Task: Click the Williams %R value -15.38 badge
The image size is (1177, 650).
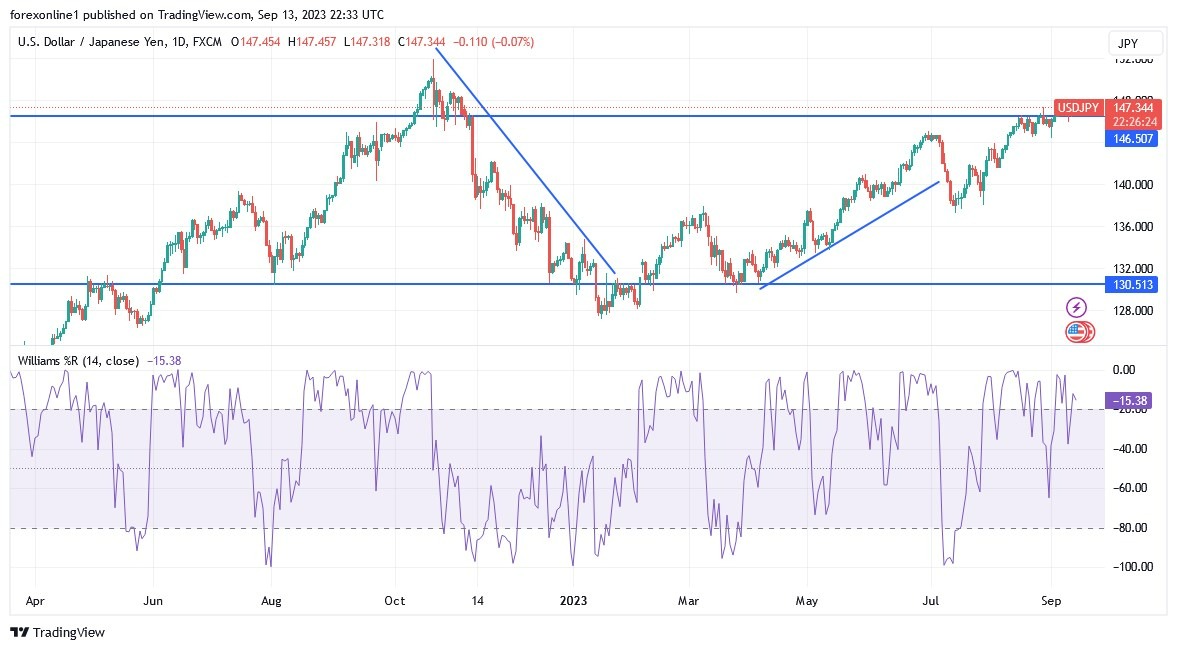Action: pyautogui.click(x=1128, y=402)
